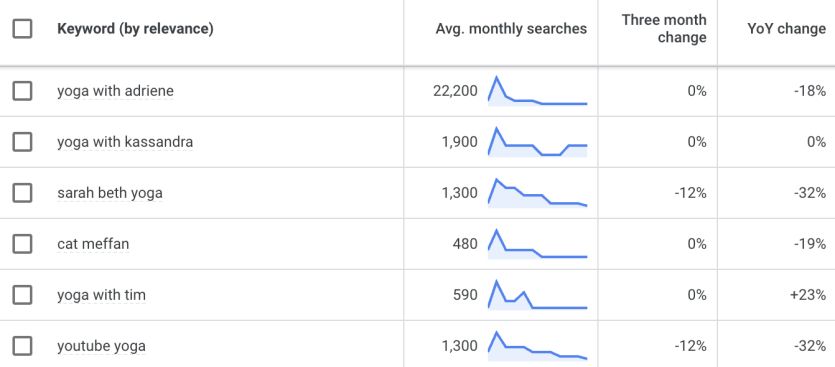Open sparkline chart for sarah beth yoga
The width and height of the screenshot is (835, 367).
[x=537, y=193]
